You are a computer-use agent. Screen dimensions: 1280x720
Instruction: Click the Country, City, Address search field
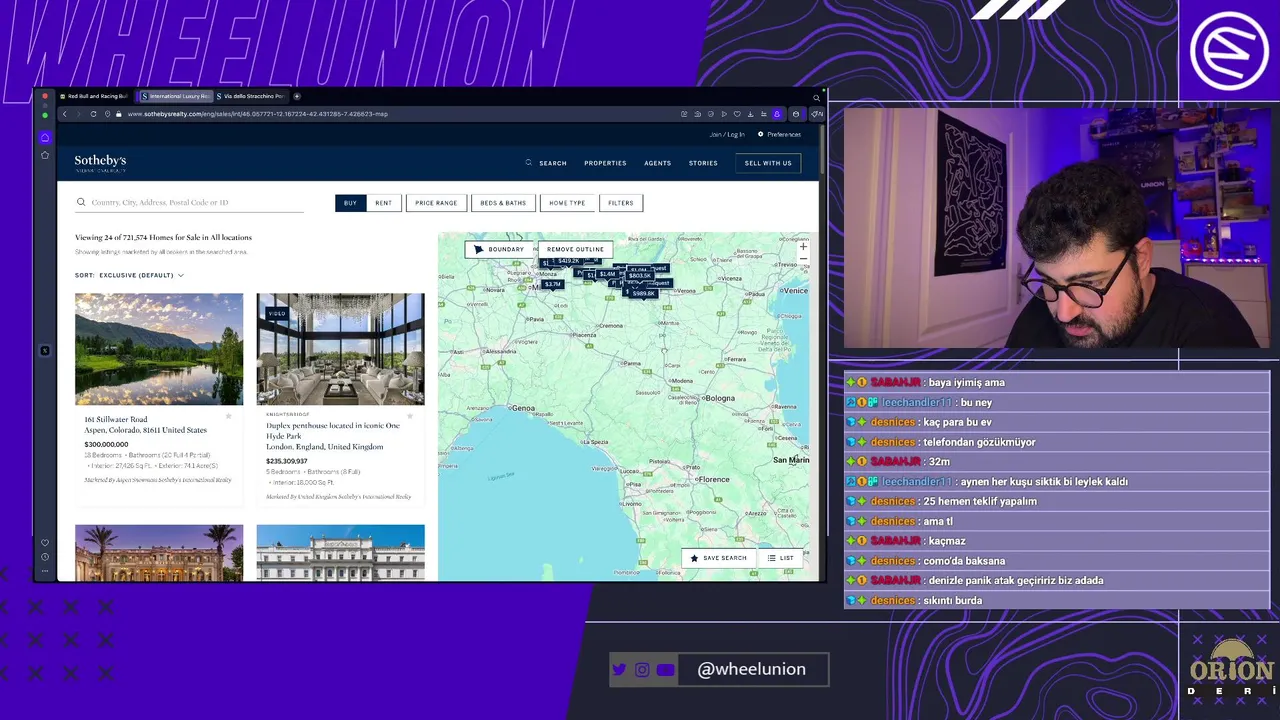click(x=190, y=203)
